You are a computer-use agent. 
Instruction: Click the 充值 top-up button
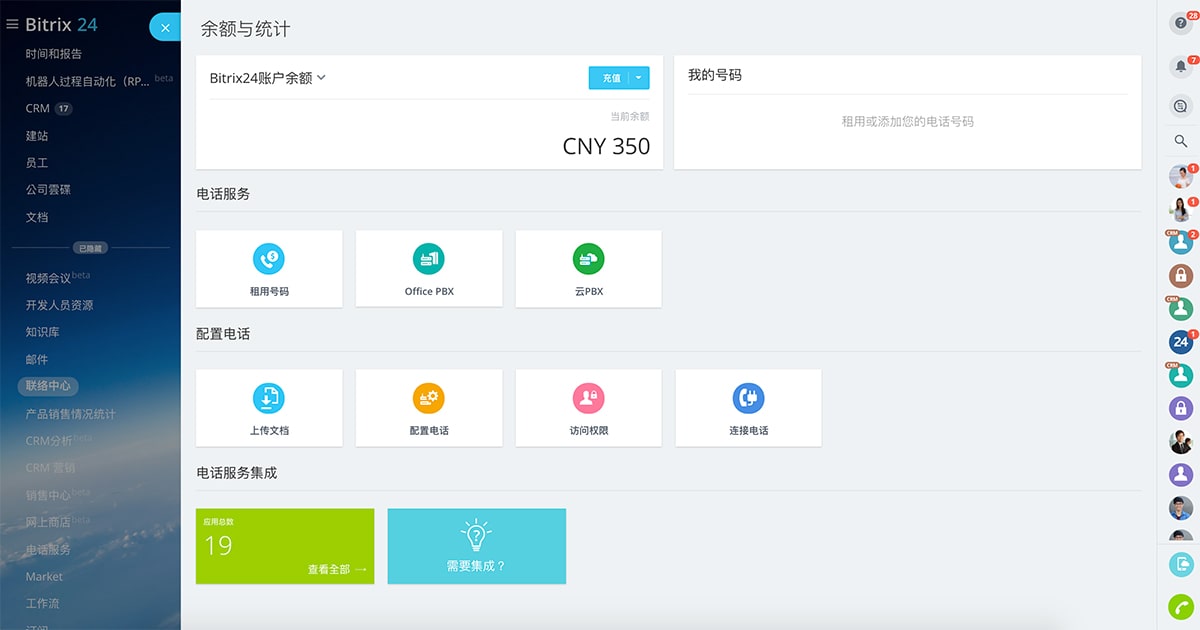[610, 78]
